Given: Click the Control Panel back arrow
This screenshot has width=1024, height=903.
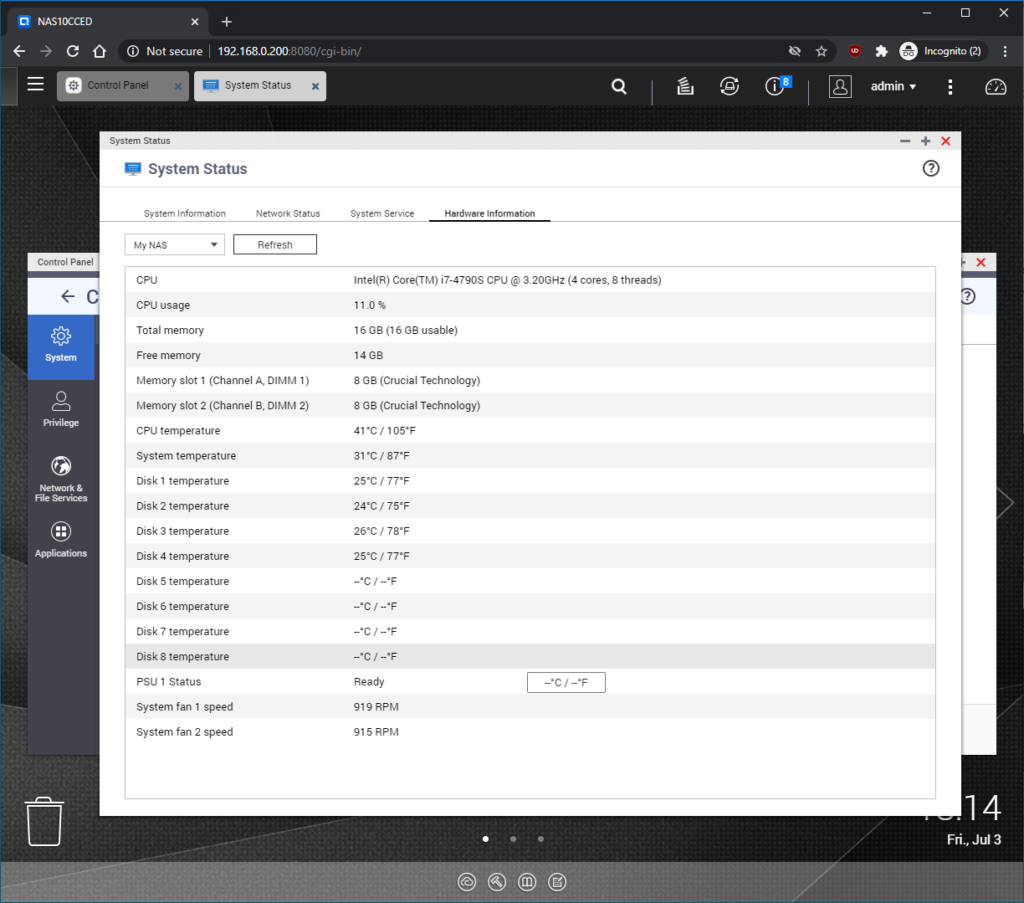Looking at the screenshot, I should click(x=68, y=296).
